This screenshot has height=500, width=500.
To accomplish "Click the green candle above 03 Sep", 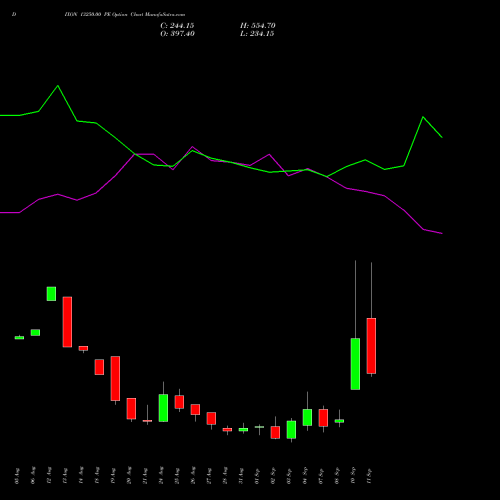I will point(291,430).
